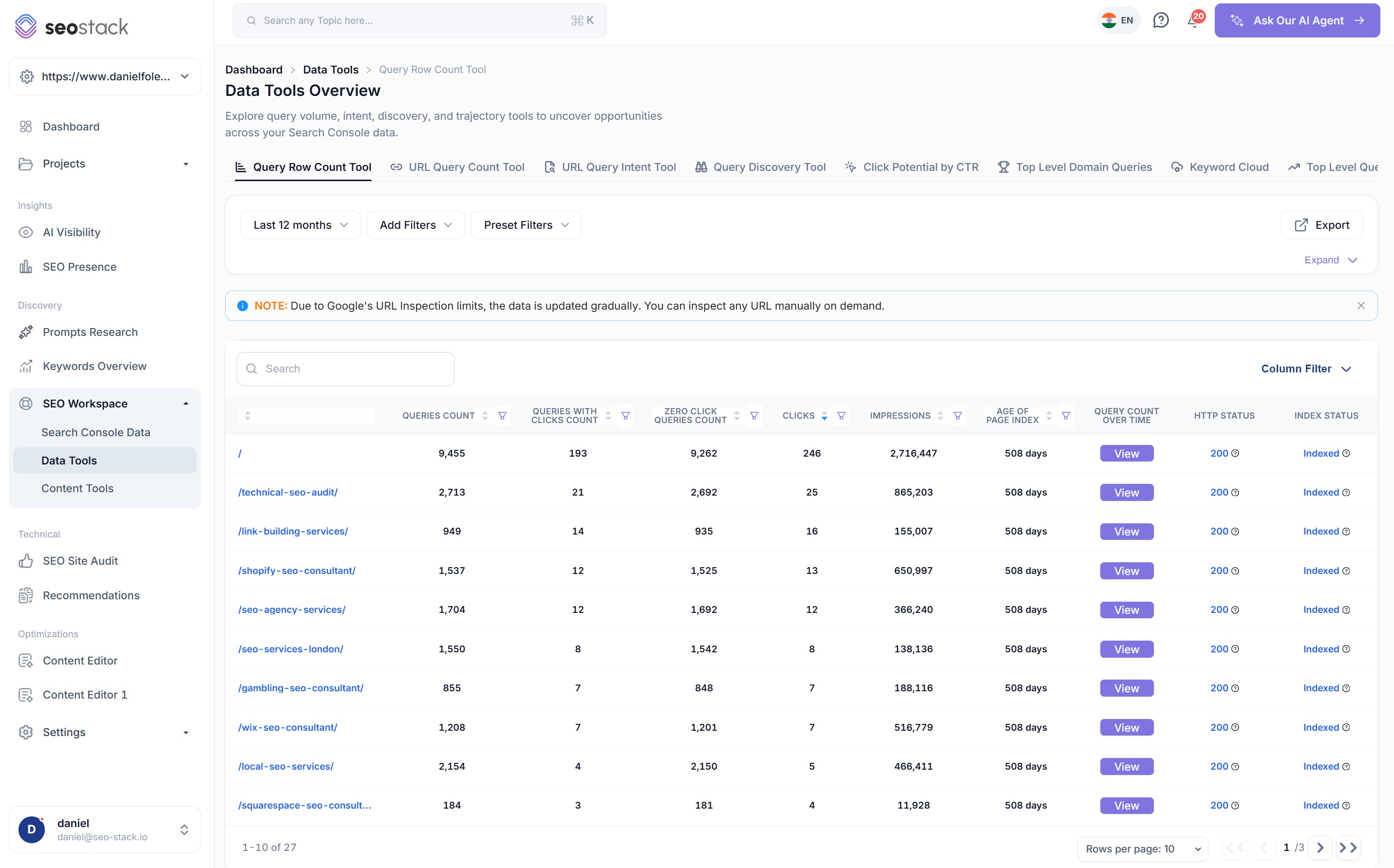Switch to Keyword Cloud tab
The width and height of the screenshot is (1394, 868).
pos(1220,167)
